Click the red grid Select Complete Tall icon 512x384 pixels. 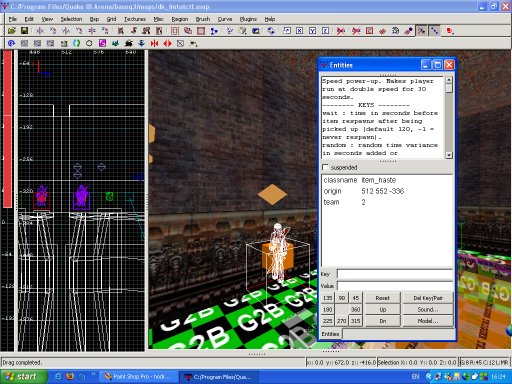tap(175, 31)
